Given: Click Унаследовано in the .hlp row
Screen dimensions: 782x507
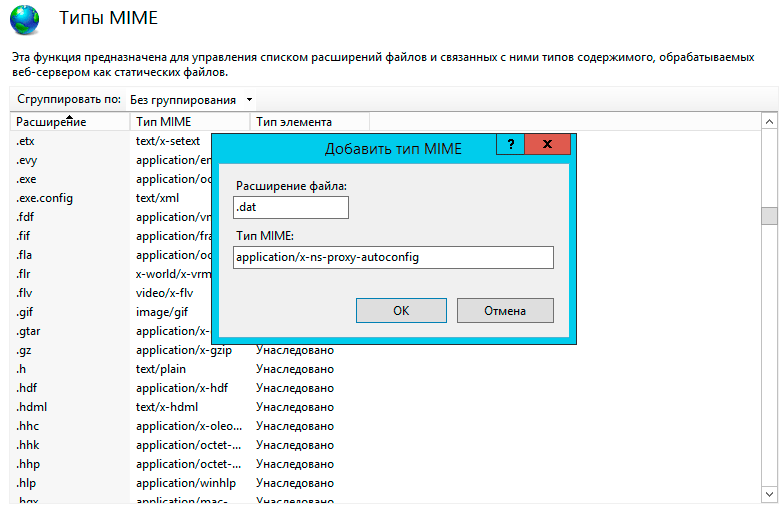Looking at the screenshot, I should pyautogui.click(x=295, y=483).
